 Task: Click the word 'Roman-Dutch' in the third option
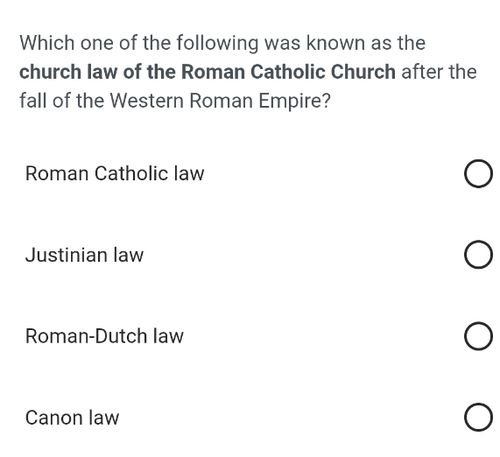86,336
